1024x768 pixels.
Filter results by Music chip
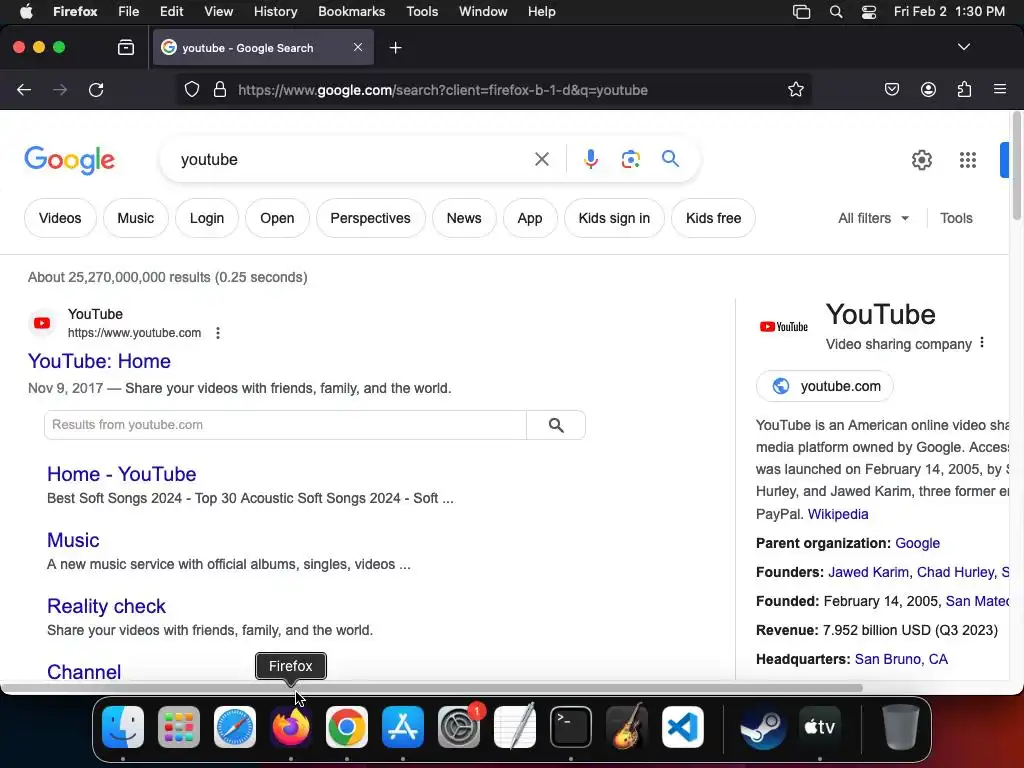coord(136,218)
